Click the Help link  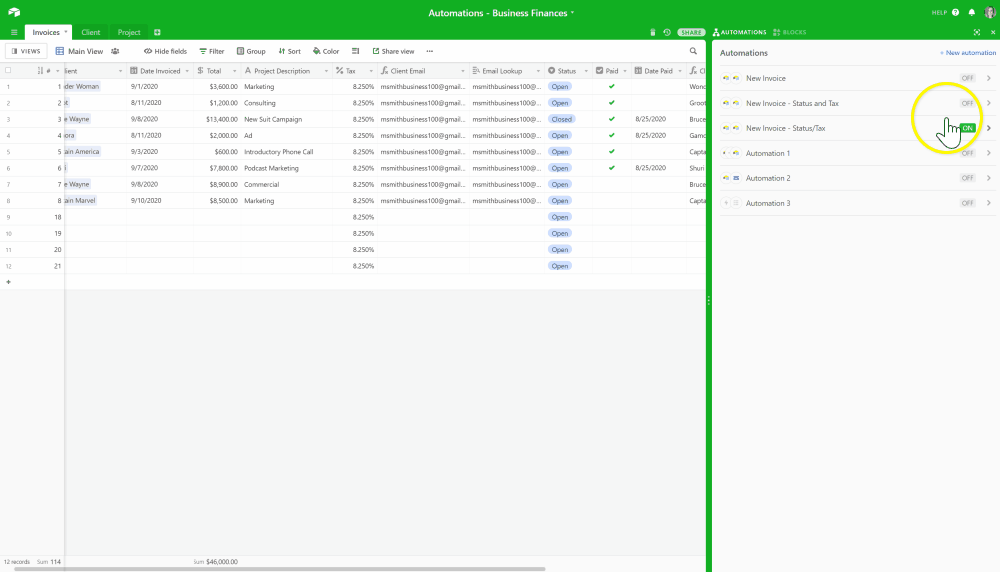click(939, 12)
